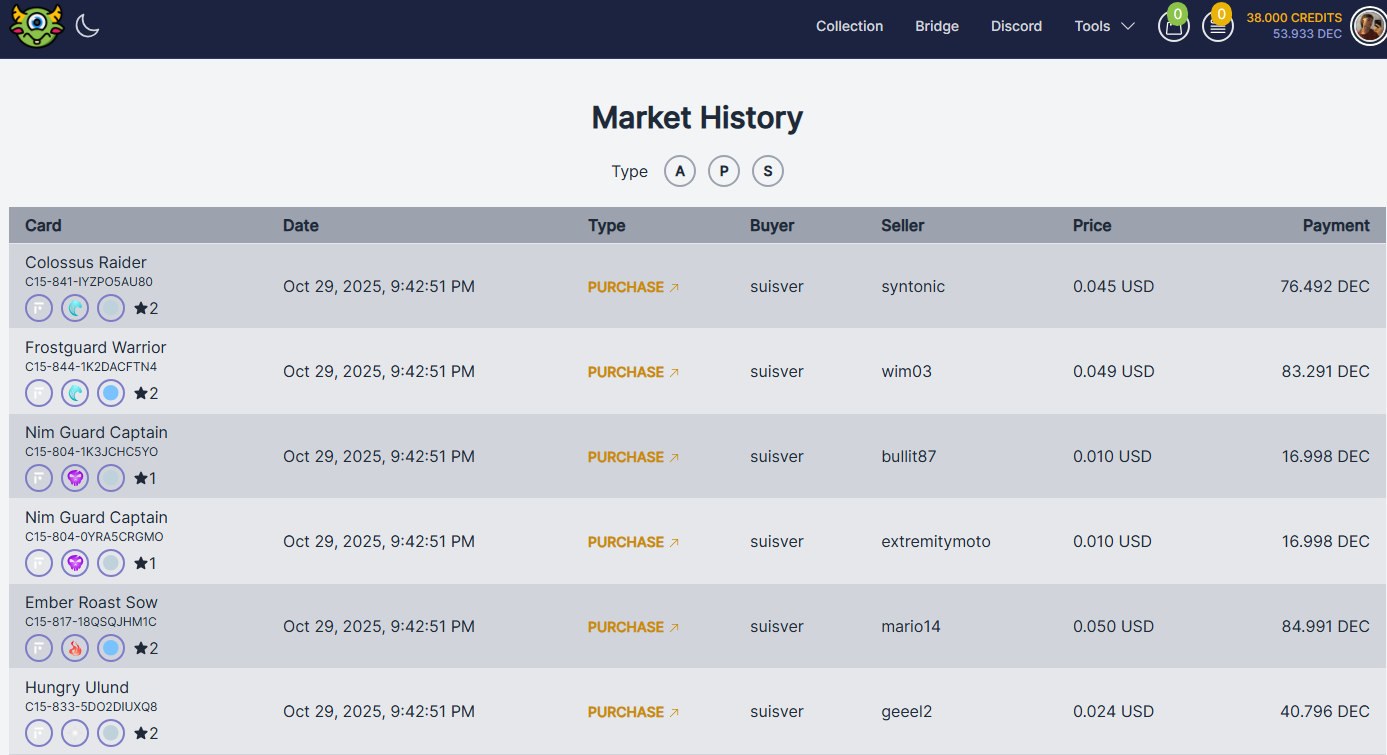Select the P type filter

click(x=724, y=171)
